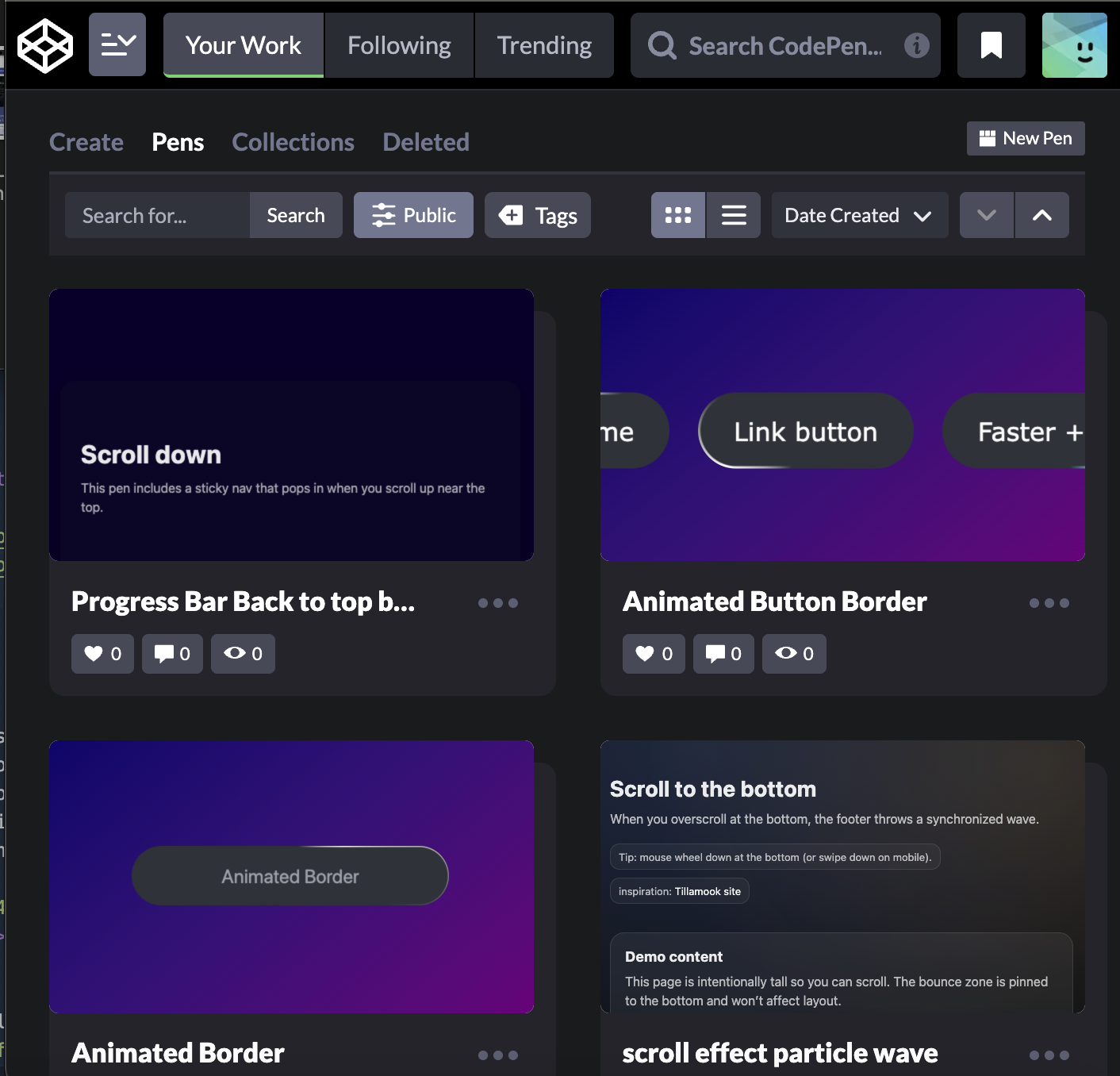Open the Tags filter
This screenshot has height=1076, width=1120.
537,215
